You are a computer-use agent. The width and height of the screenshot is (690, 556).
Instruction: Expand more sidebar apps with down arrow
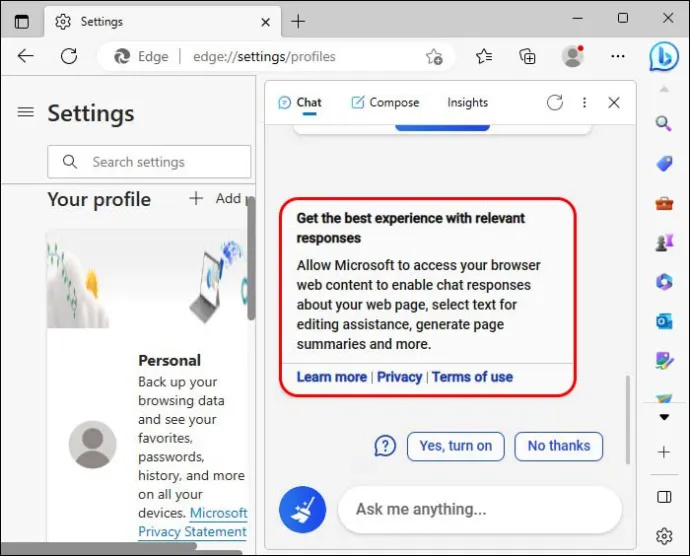click(x=664, y=417)
